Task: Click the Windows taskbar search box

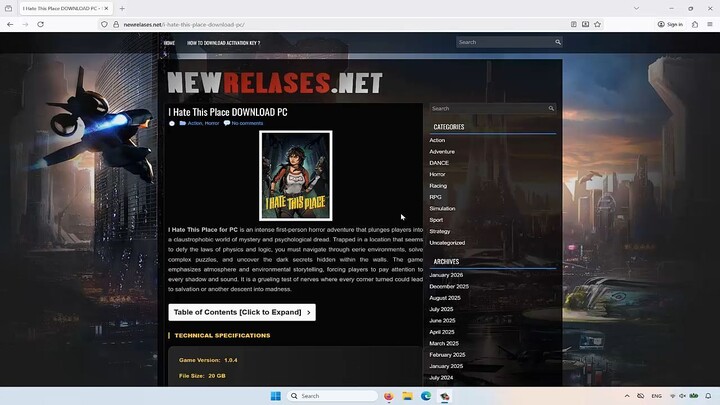Action: pyautogui.click(x=332, y=396)
